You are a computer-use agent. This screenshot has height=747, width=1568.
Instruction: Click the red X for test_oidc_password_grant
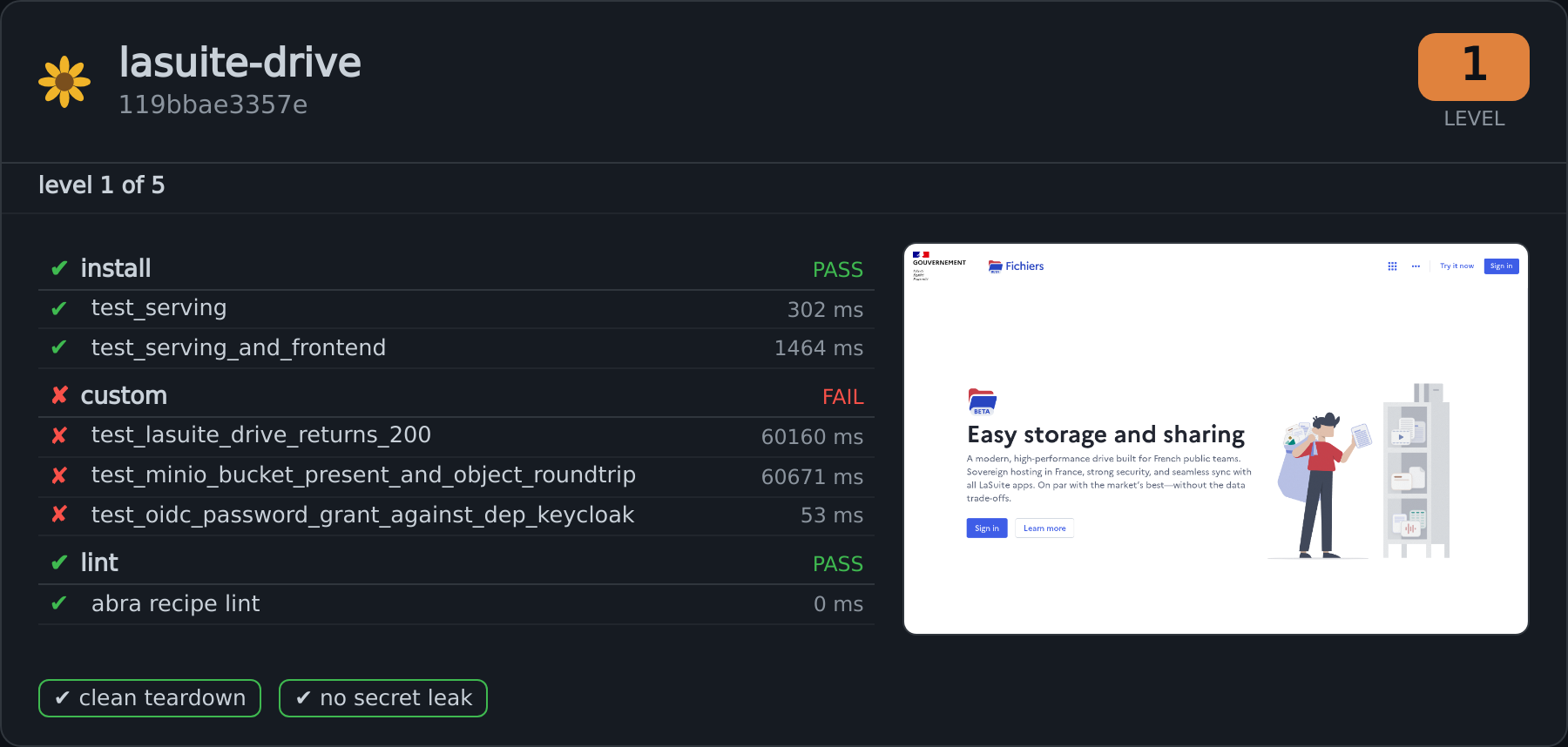pos(59,515)
